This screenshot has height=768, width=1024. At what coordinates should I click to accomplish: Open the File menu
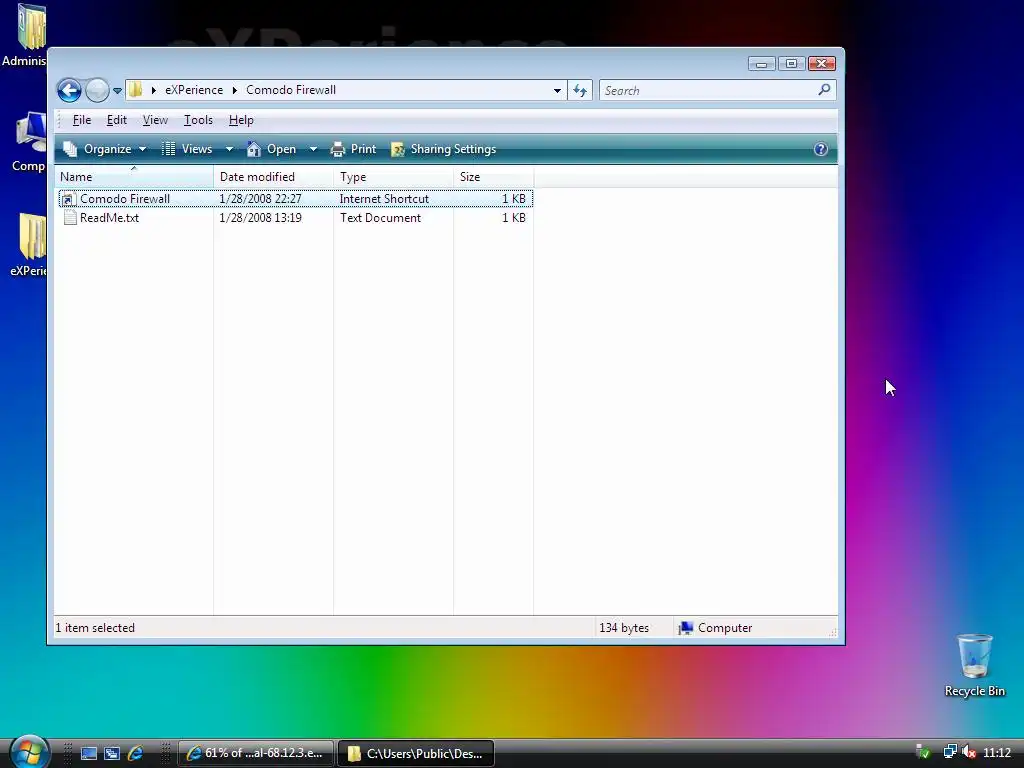click(x=82, y=120)
